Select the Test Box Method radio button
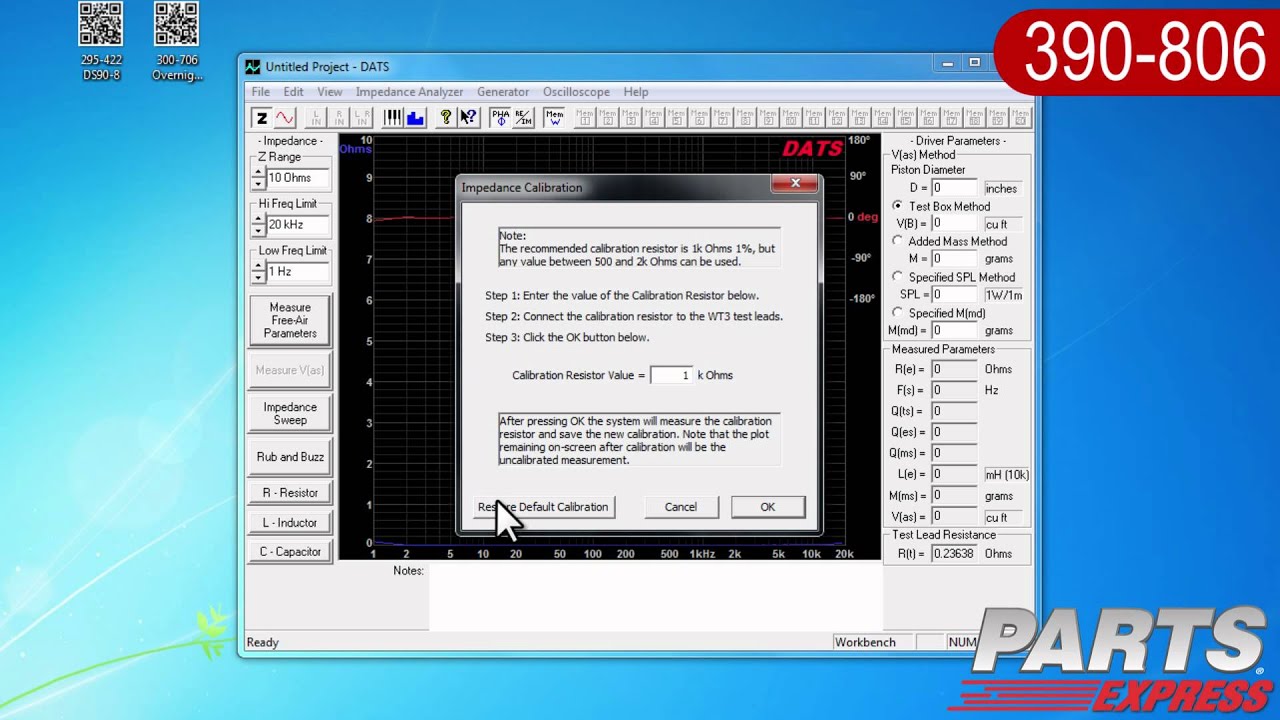The height and width of the screenshot is (720, 1280). [897, 206]
